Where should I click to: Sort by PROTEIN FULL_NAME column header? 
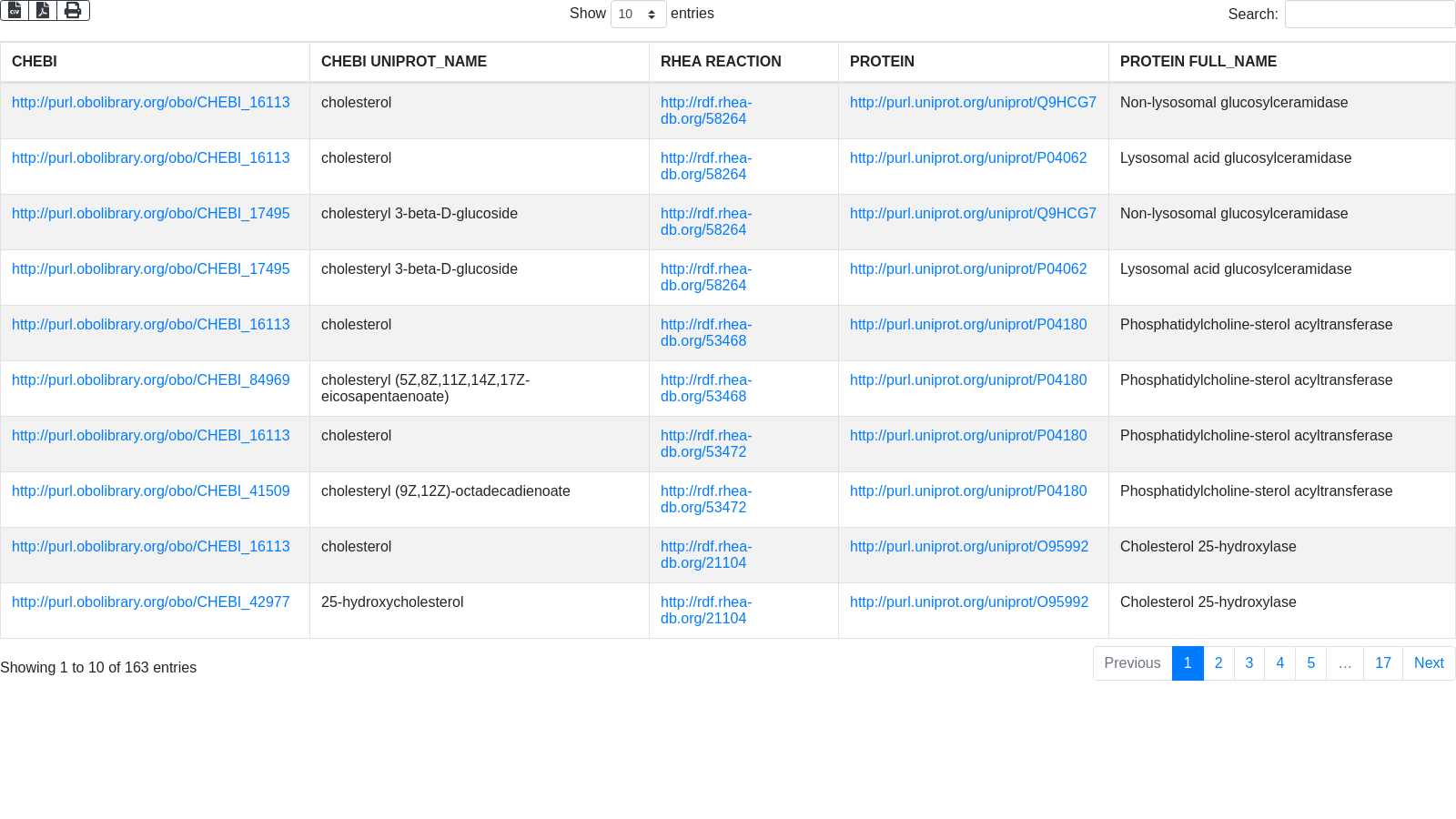click(1198, 62)
